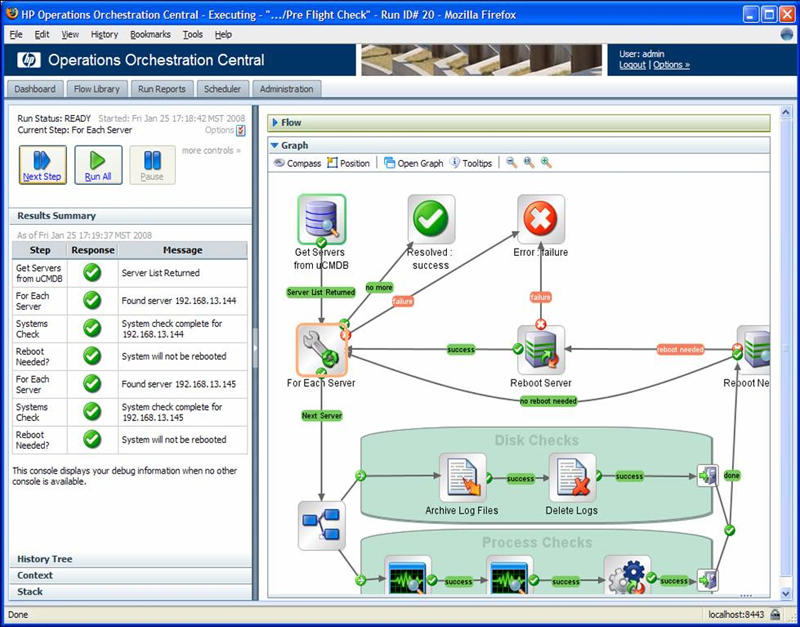Expand the Context section
The image size is (800, 627).
point(130,575)
